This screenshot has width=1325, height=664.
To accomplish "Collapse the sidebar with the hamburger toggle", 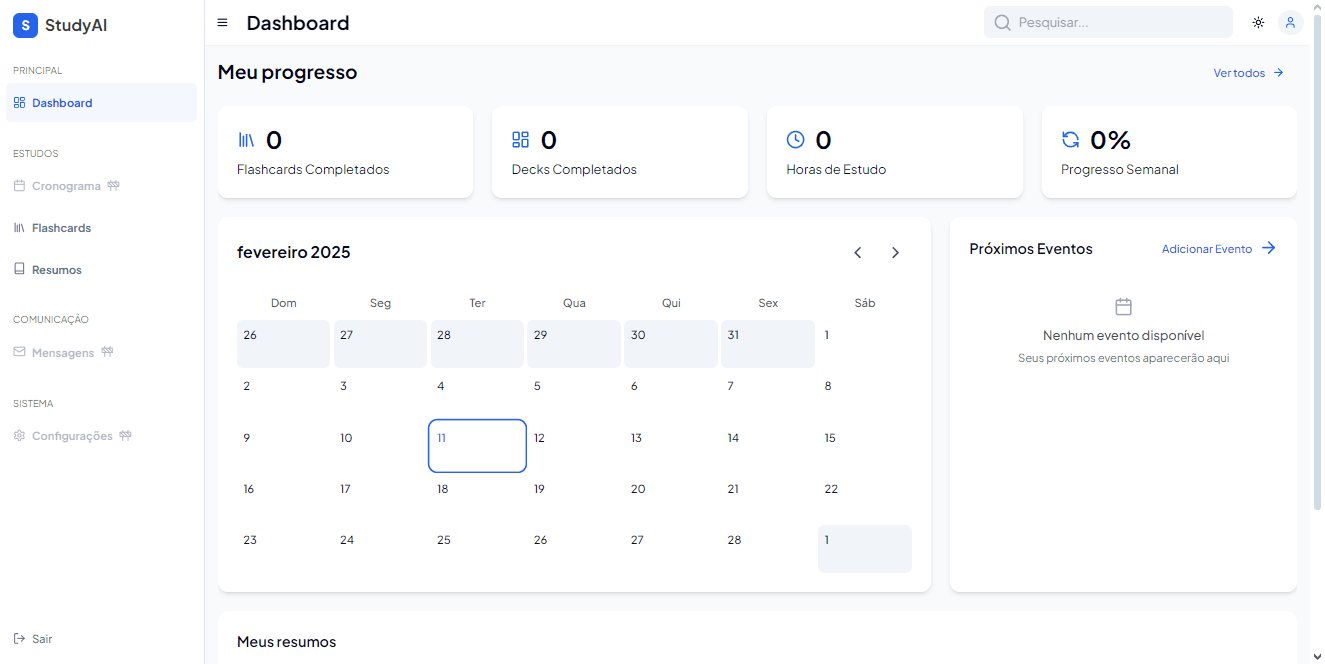I will tap(222, 22).
